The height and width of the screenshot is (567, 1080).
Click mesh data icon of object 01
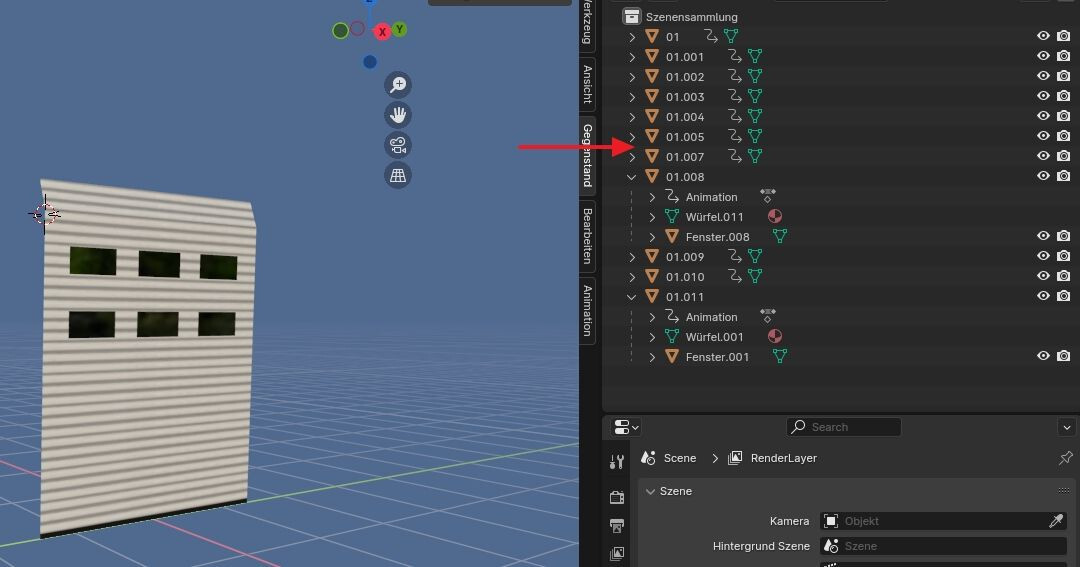[x=731, y=36]
